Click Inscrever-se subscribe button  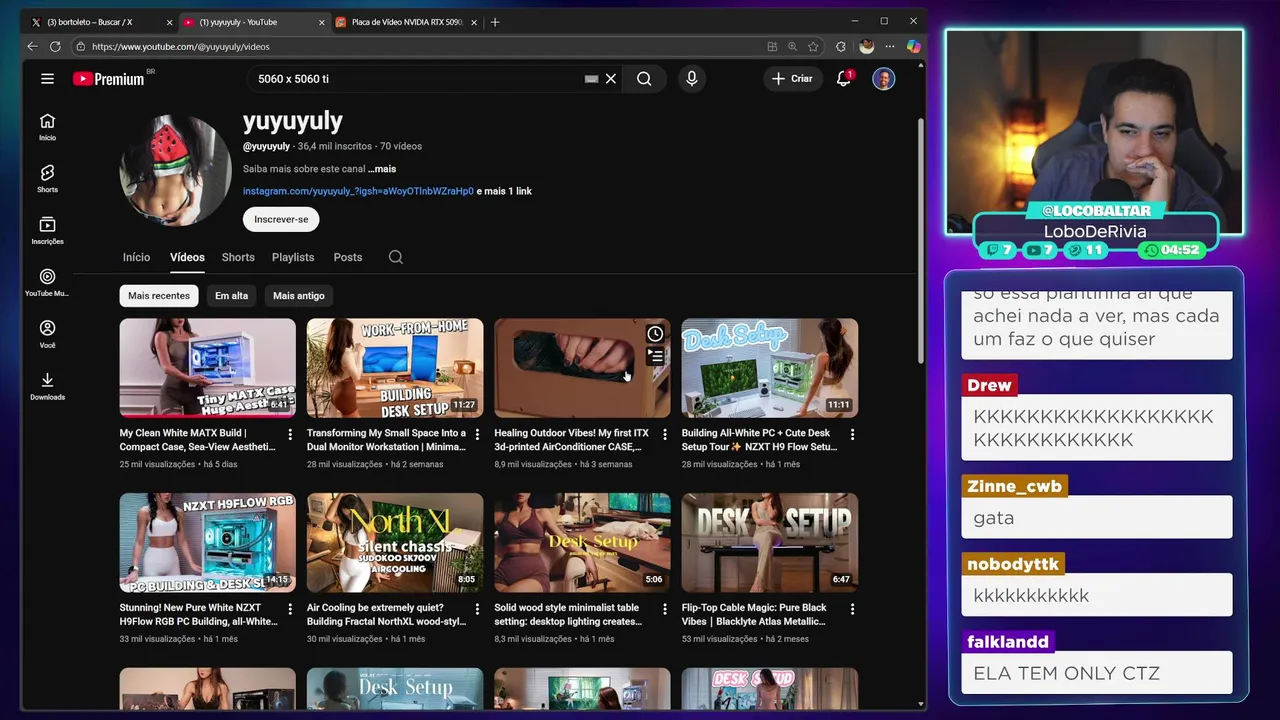(x=281, y=219)
